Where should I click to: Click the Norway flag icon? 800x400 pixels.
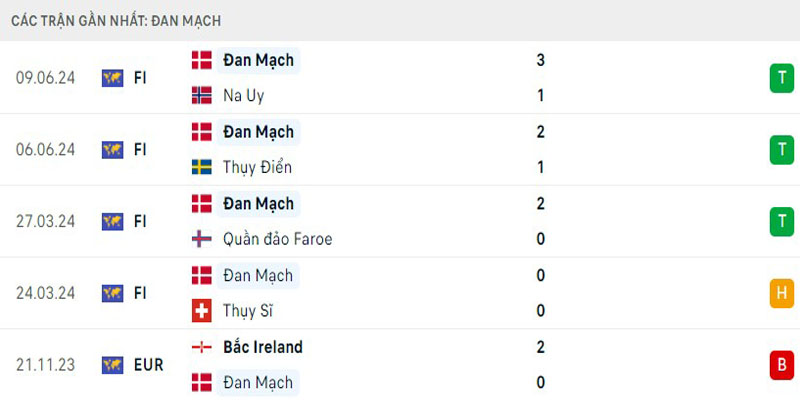201,96
